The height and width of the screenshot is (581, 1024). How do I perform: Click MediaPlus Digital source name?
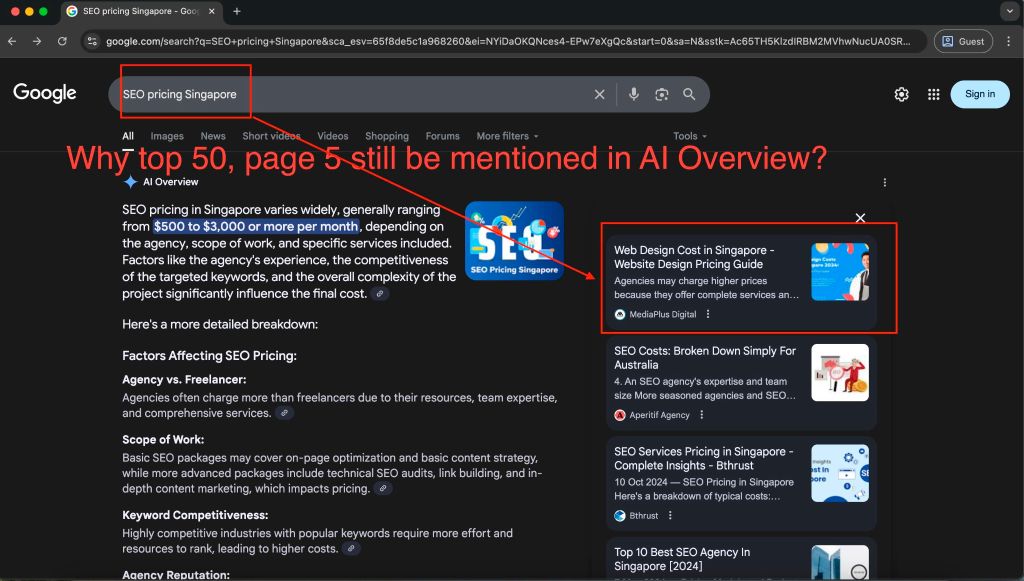[x=662, y=314]
